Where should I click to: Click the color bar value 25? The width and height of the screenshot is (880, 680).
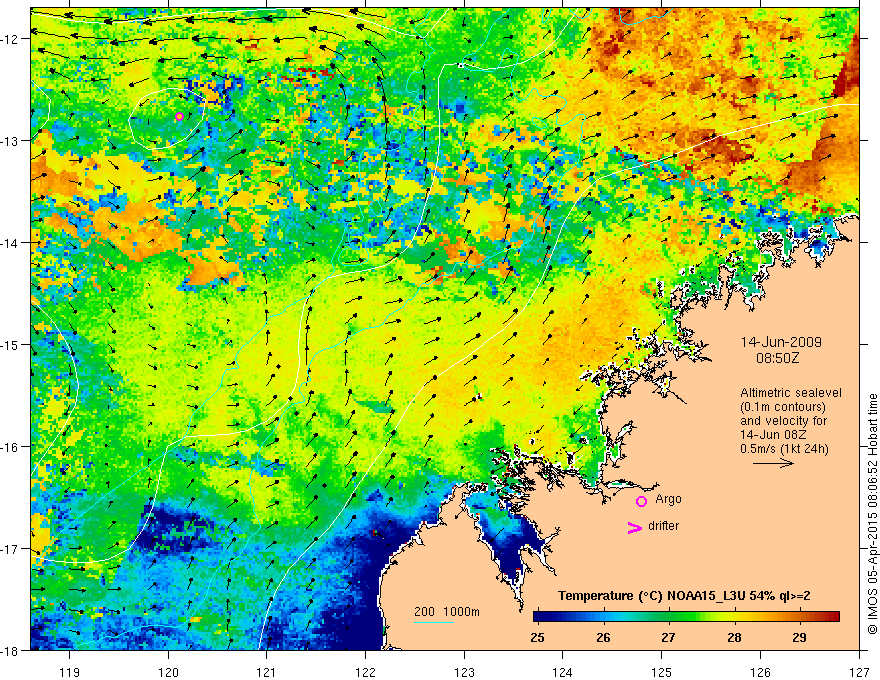[537, 637]
